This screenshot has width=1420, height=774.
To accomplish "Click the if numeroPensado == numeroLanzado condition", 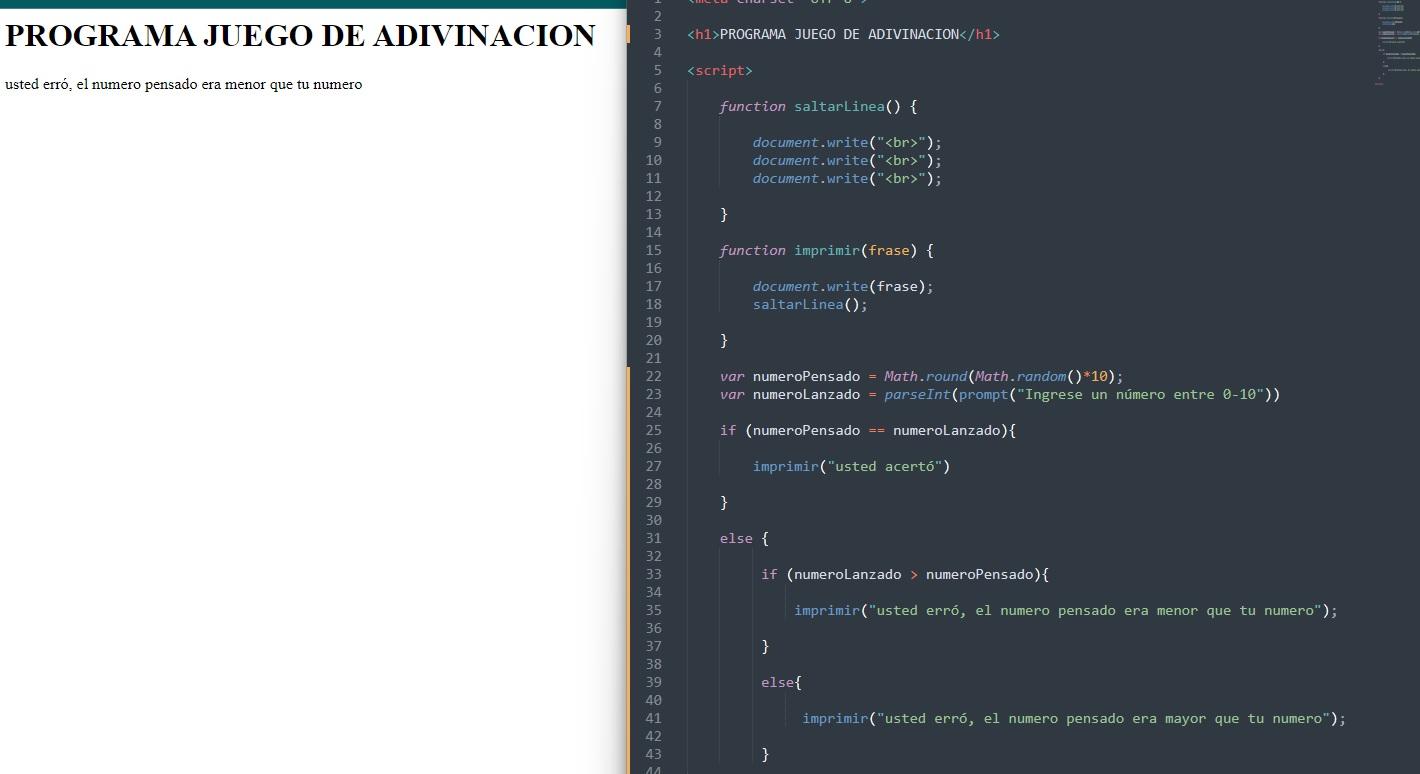I will click(868, 430).
